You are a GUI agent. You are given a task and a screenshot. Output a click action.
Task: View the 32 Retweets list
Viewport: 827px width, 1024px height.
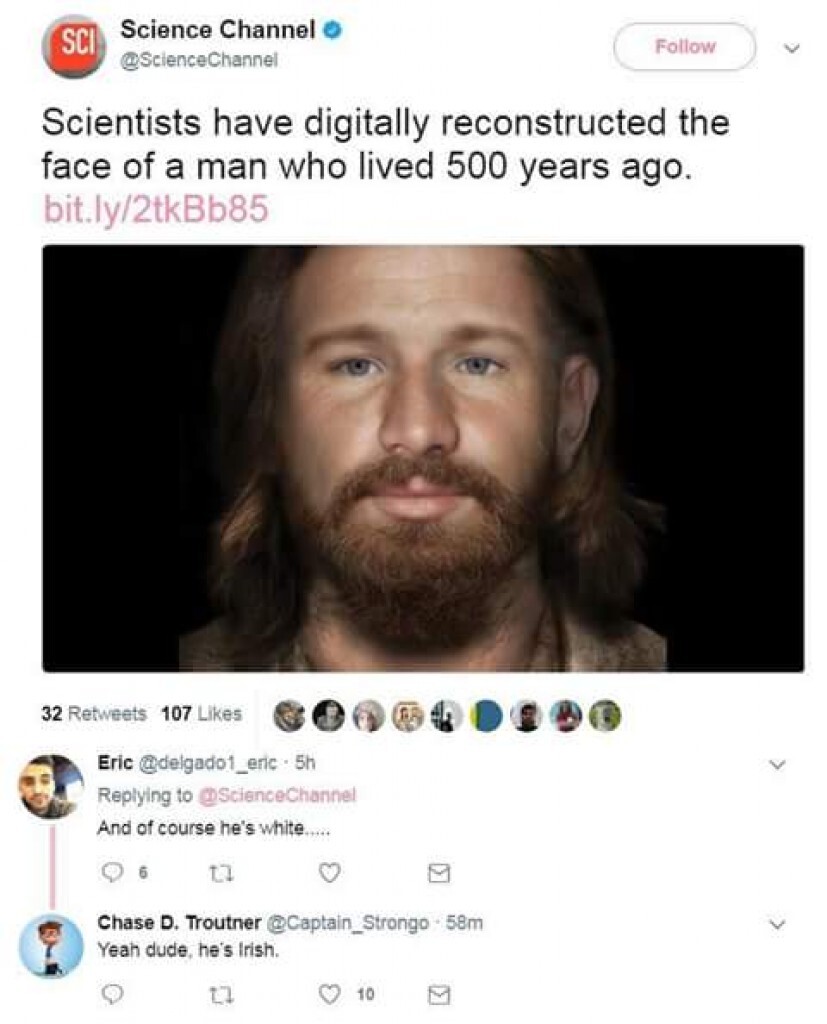(94, 713)
